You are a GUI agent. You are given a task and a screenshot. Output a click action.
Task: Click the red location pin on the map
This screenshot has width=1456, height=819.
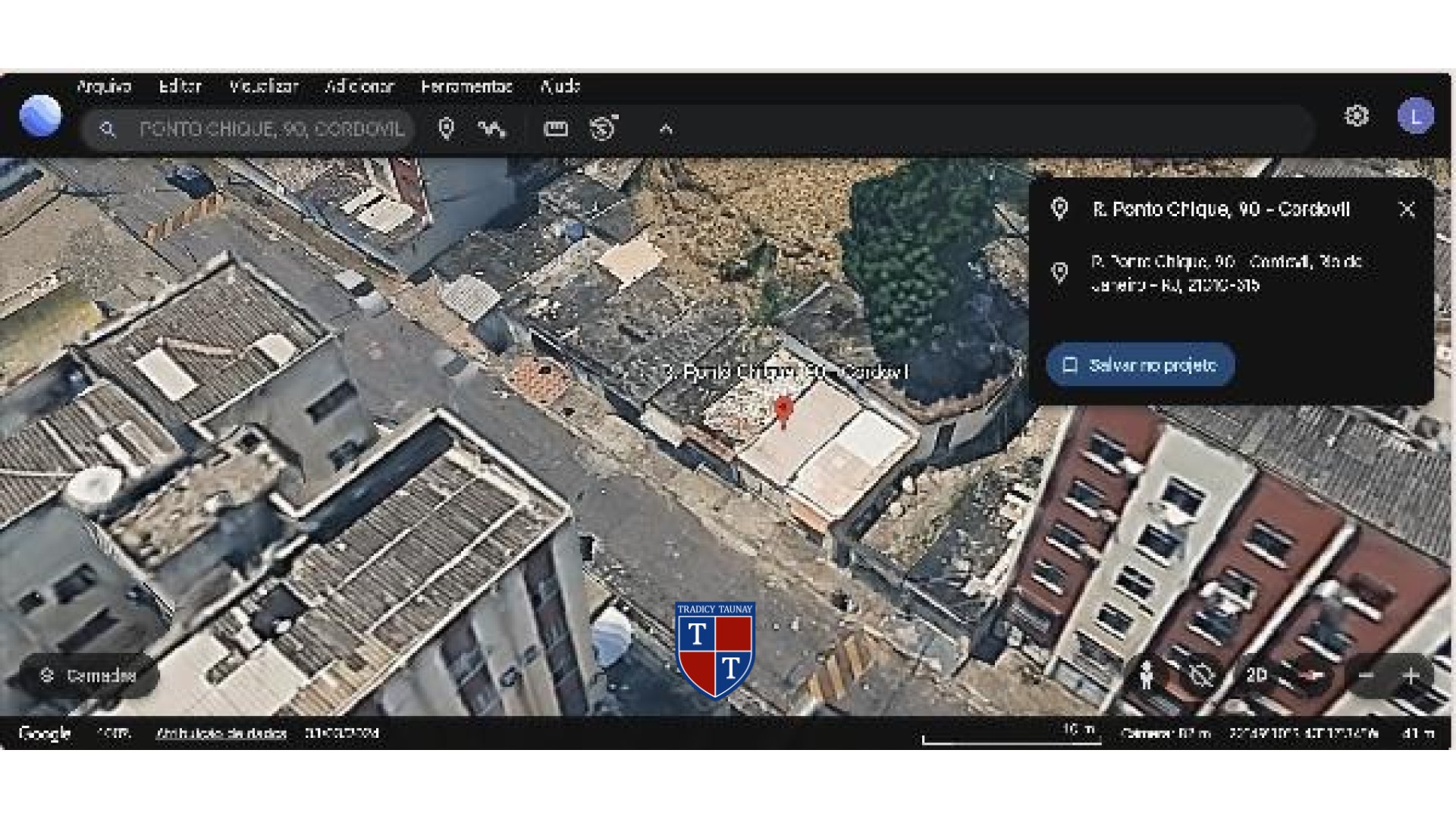784,413
